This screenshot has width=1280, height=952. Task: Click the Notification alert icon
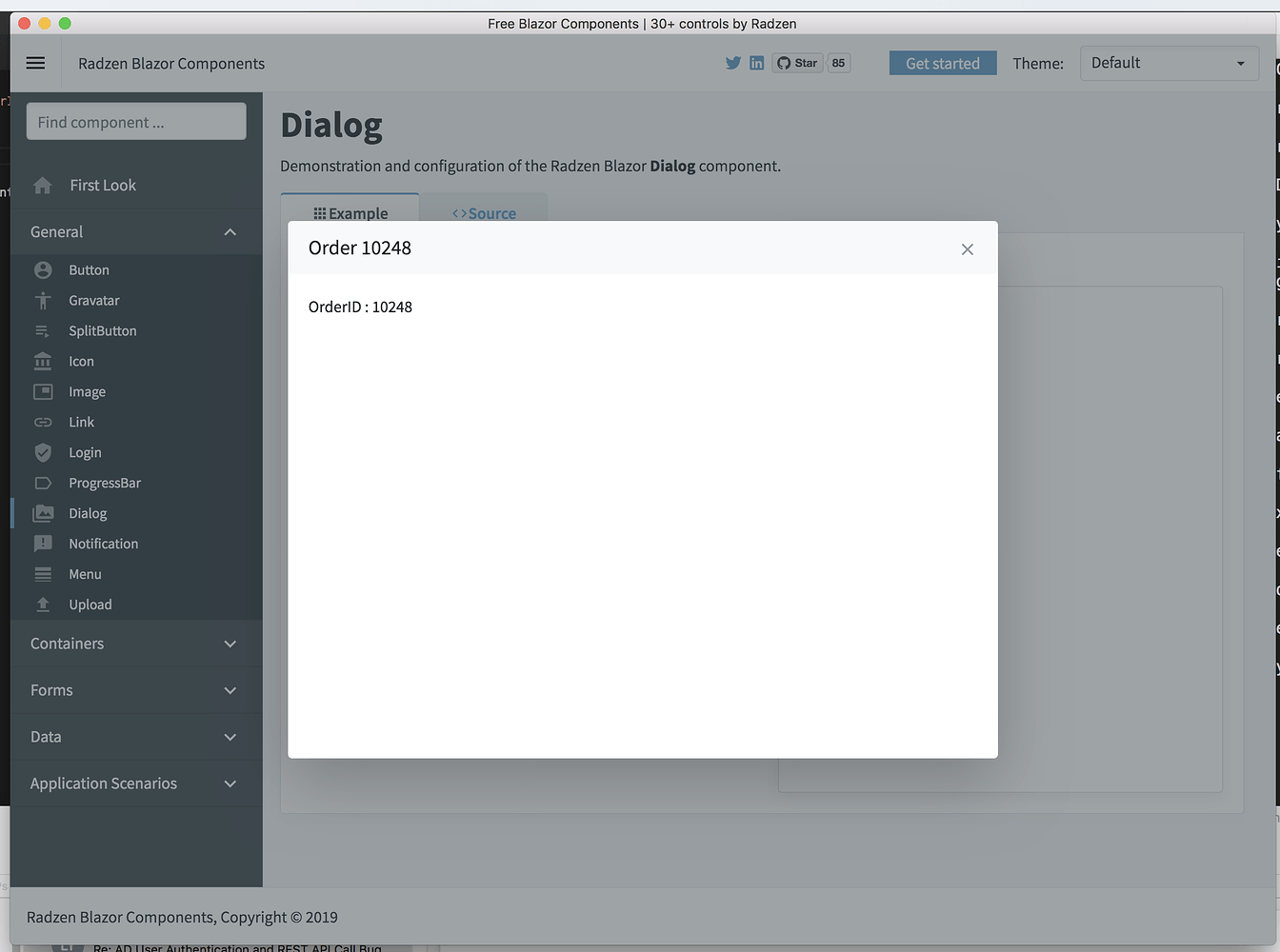coord(43,545)
